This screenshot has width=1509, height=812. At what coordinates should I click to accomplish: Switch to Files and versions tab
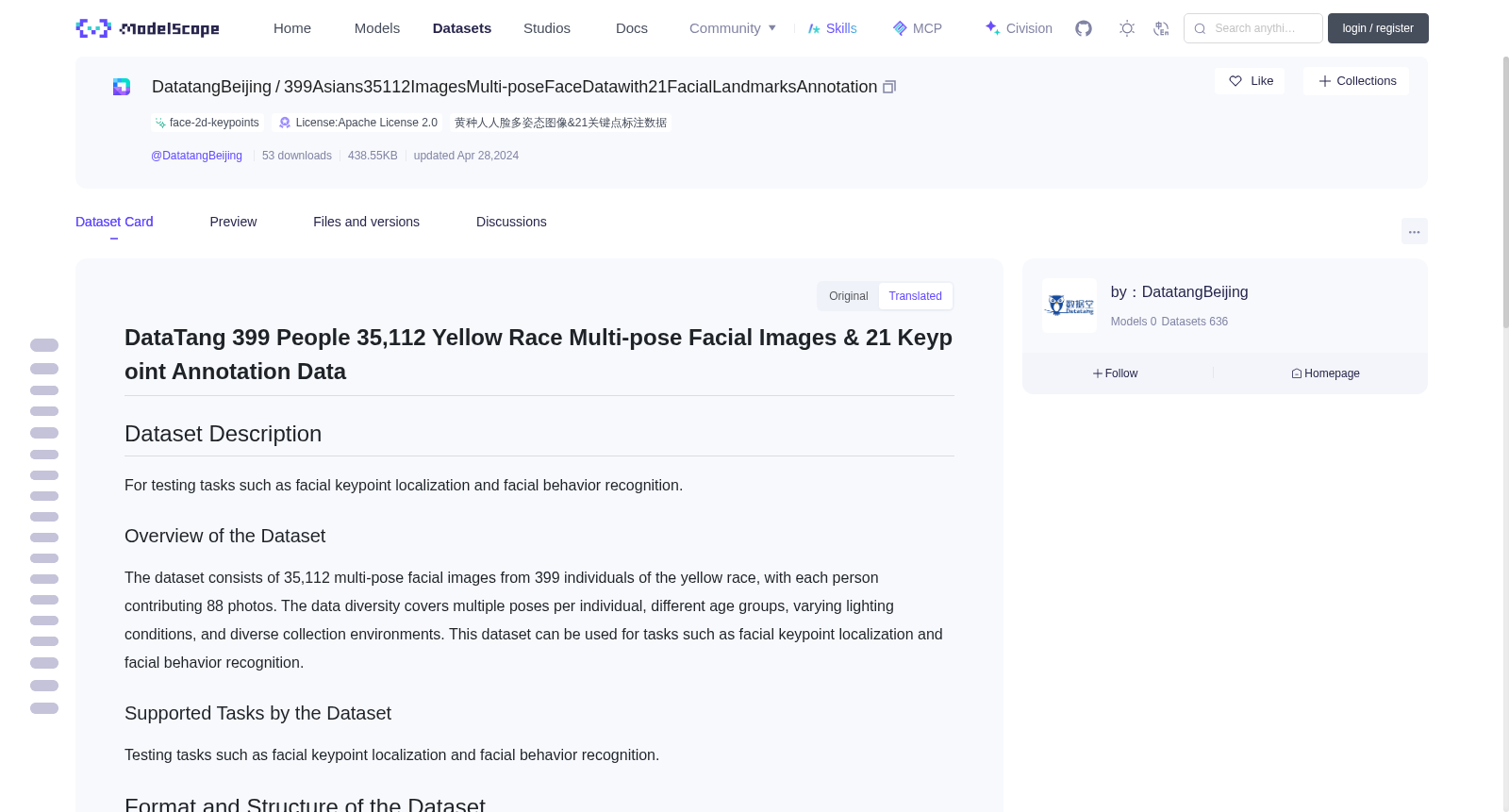point(366,222)
